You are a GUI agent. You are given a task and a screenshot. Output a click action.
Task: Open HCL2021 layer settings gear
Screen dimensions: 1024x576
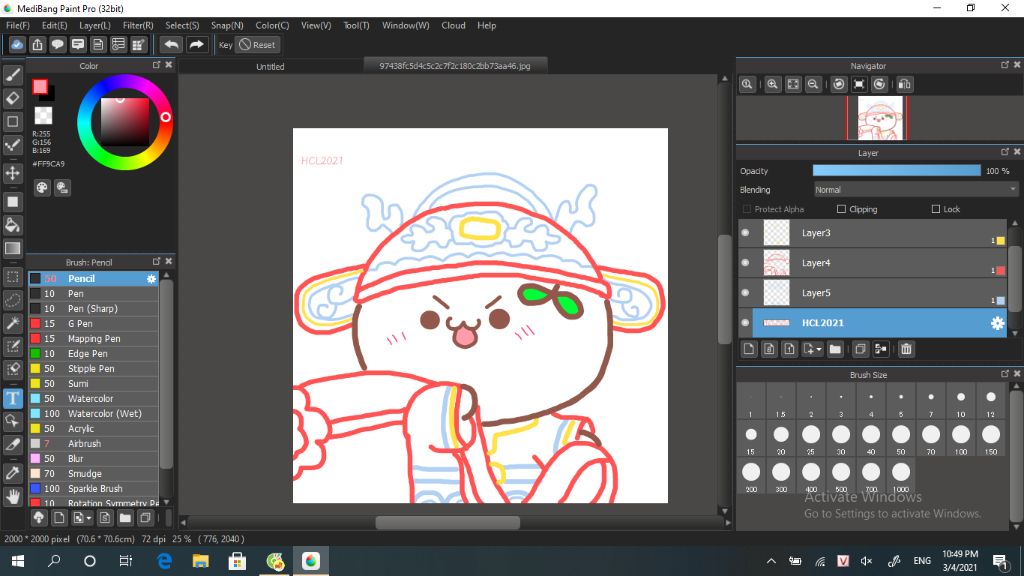[x=997, y=323]
